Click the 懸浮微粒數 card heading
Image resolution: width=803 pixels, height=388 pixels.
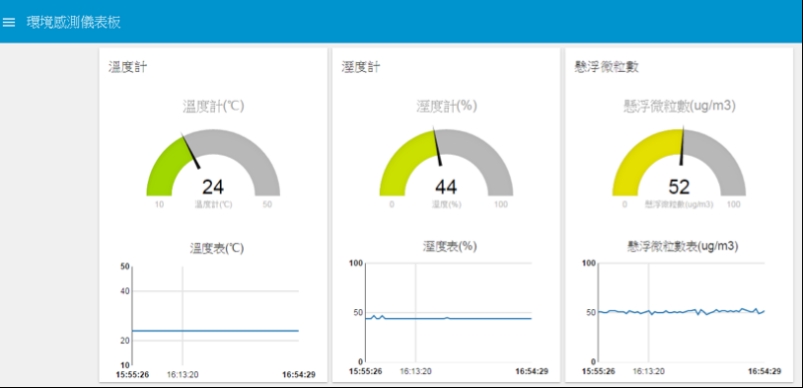(x=607, y=67)
